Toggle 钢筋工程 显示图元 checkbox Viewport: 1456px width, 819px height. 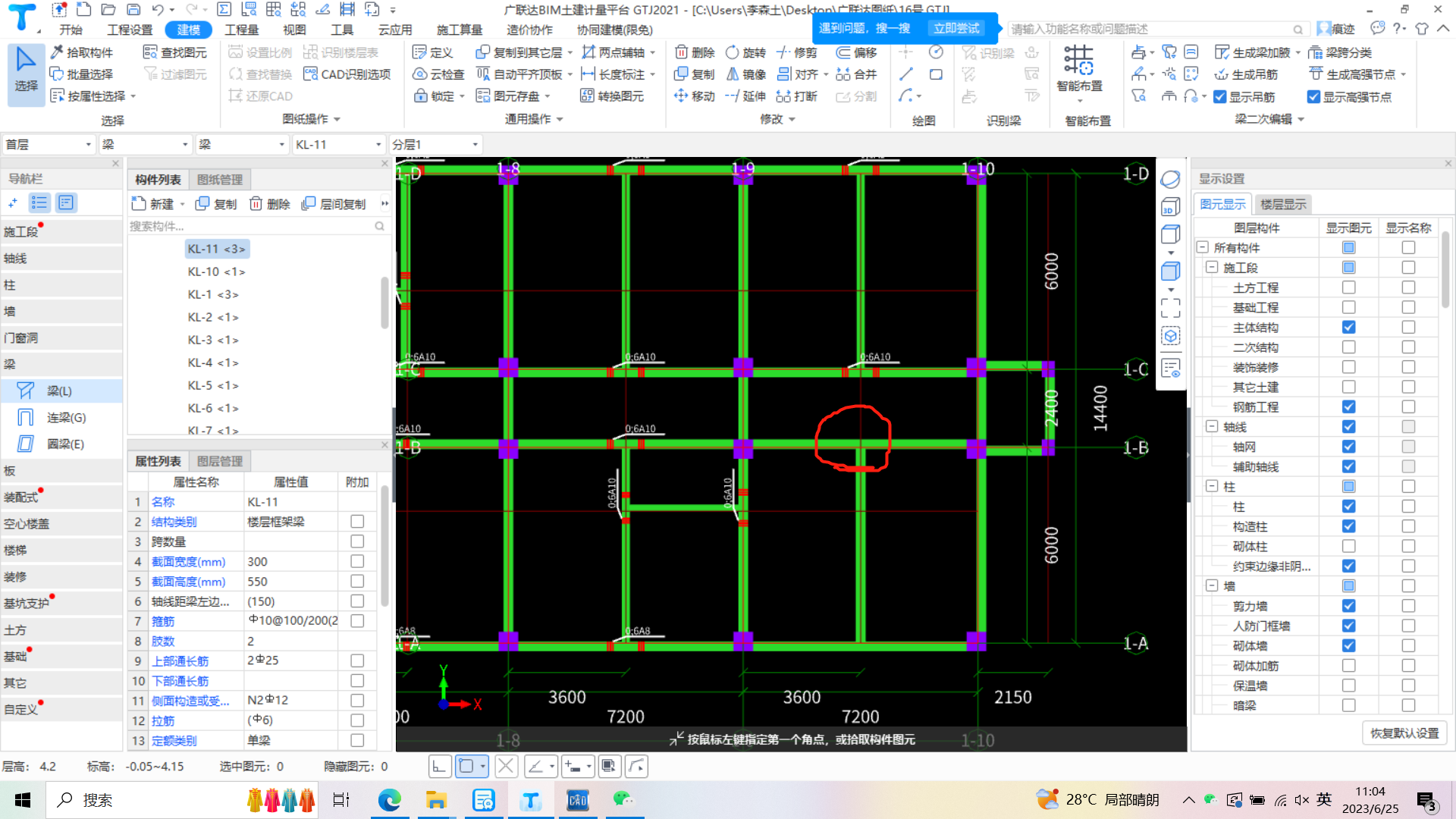click(1348, 406)
